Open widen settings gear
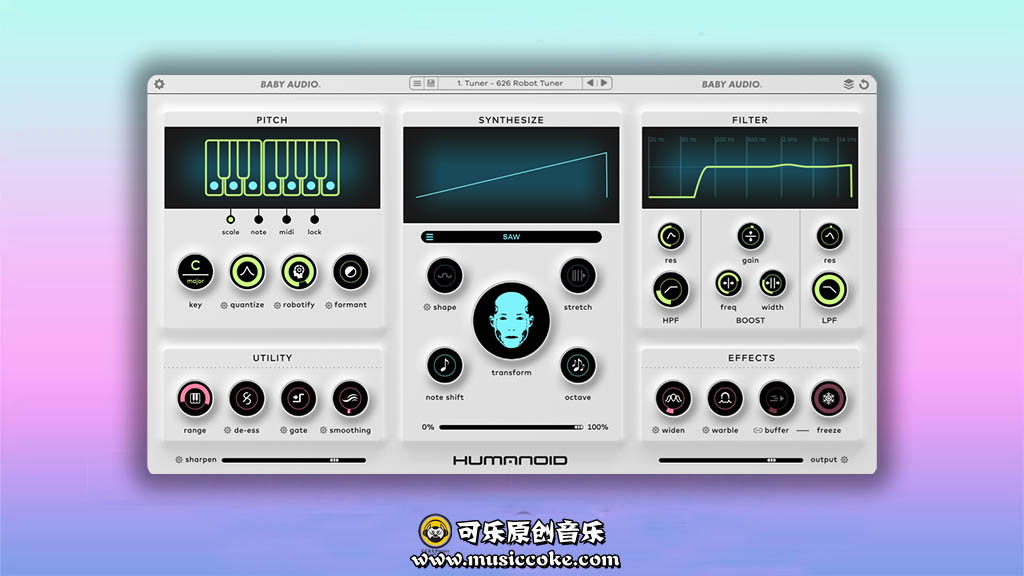This screenshot has width=1024, height=576. point(655,430)
